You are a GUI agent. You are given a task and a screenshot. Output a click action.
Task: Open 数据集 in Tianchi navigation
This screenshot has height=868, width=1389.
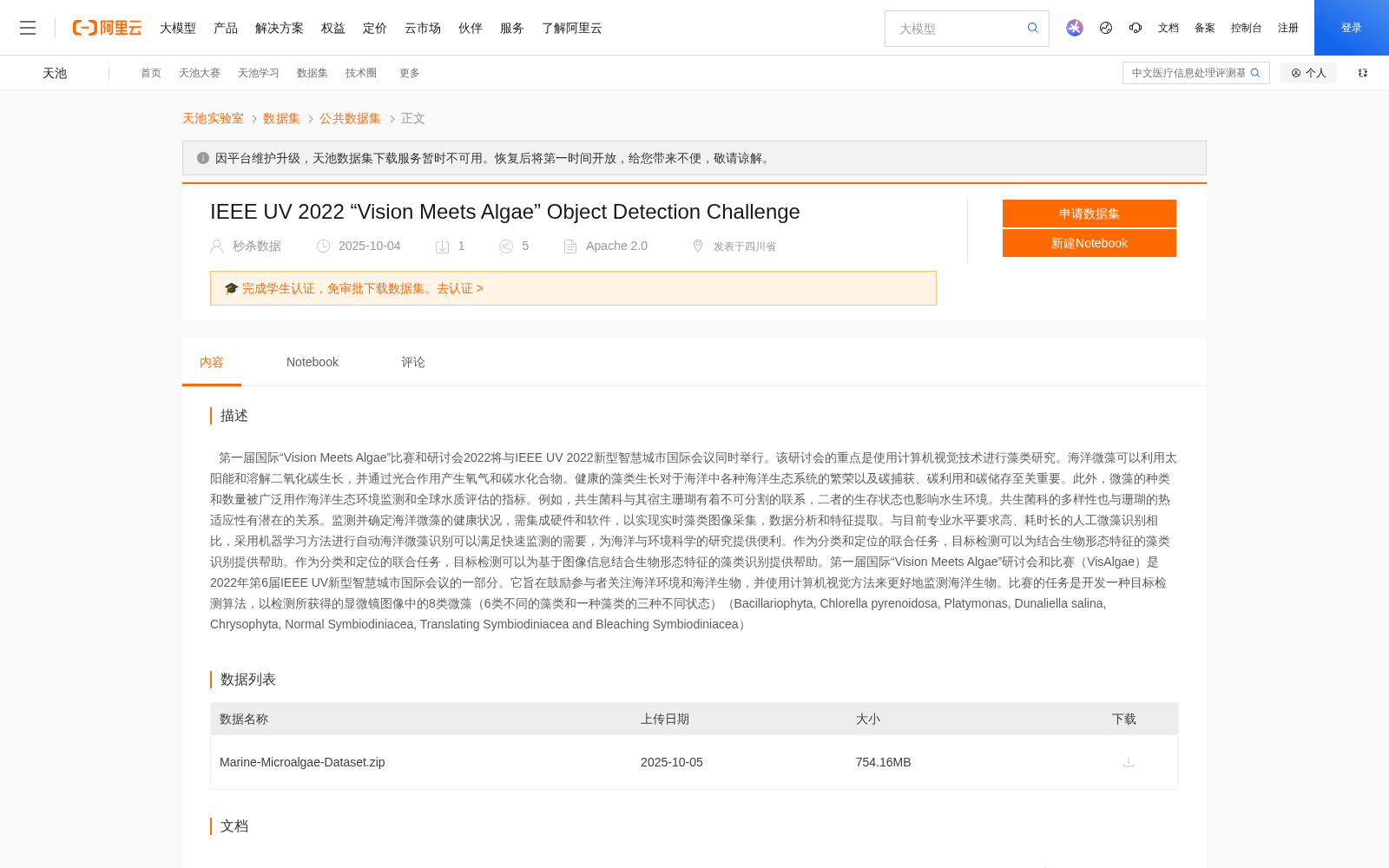[x=313, y=73]
